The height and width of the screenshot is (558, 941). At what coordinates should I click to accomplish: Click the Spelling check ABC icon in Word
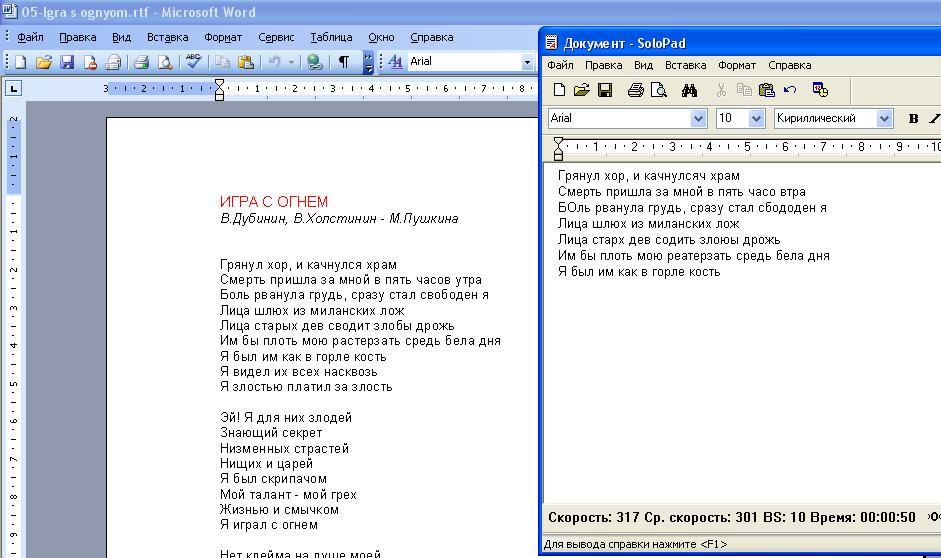tap(195, 62)
